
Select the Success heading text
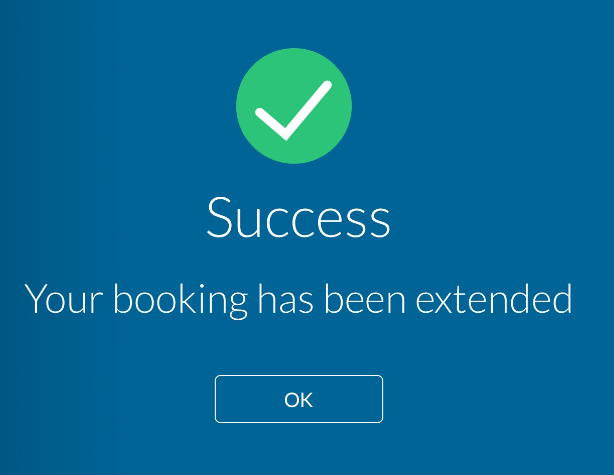(x=298, y=217)
